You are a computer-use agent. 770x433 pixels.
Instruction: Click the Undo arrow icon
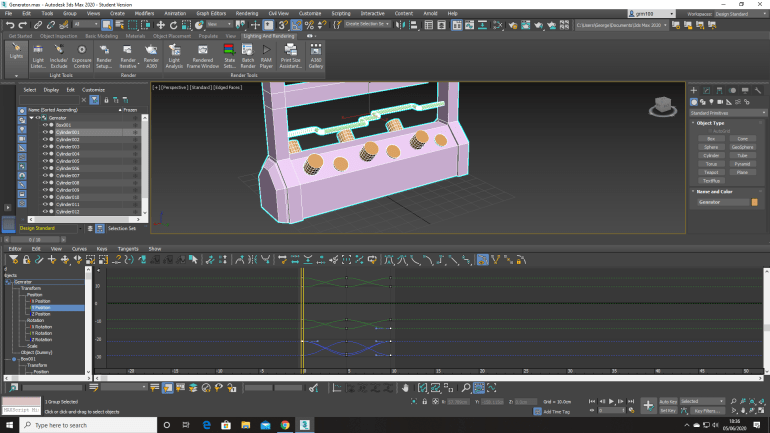pos(10,25)
